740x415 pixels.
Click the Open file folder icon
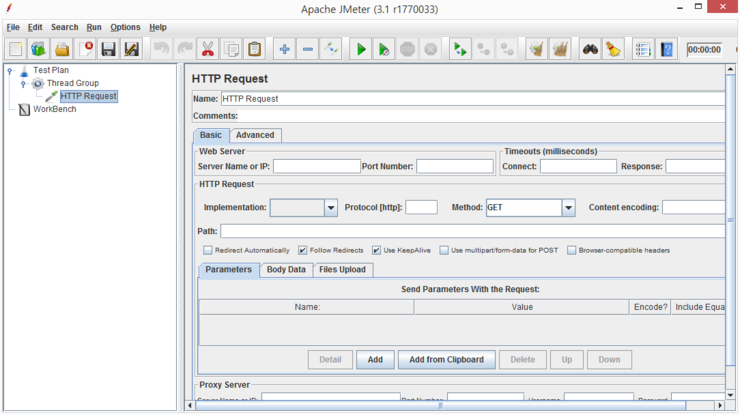(62, 49)
